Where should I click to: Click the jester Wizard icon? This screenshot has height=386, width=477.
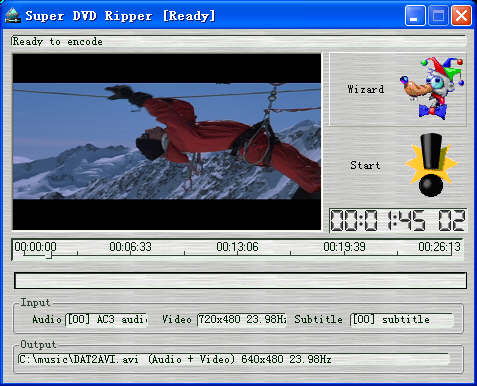[432, 88]
